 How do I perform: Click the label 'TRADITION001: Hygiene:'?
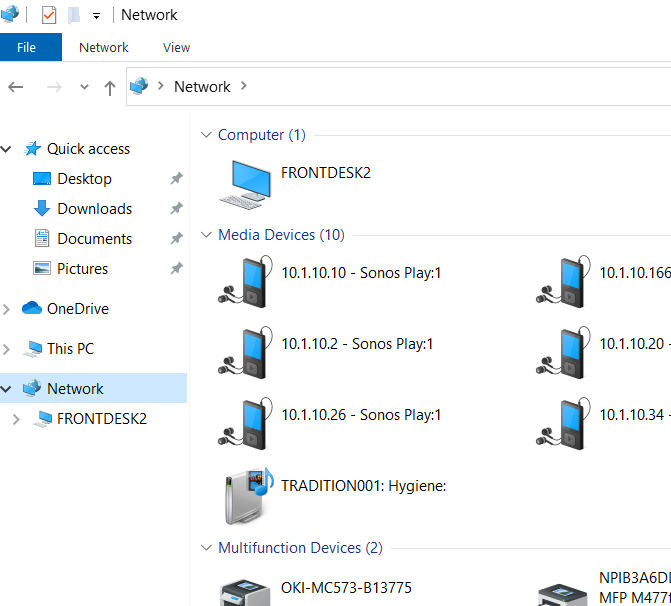coord(363,486)
